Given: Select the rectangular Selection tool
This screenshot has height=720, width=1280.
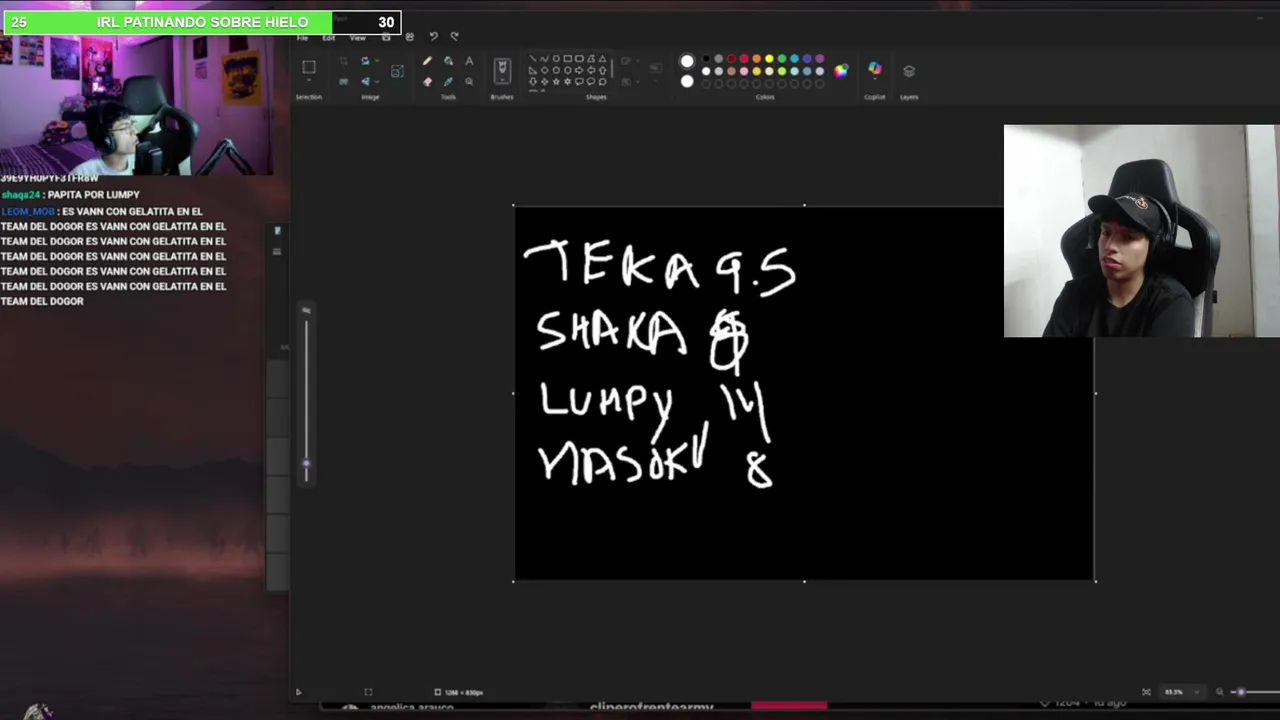Looking at the screenshot, I should coord(308,66).
